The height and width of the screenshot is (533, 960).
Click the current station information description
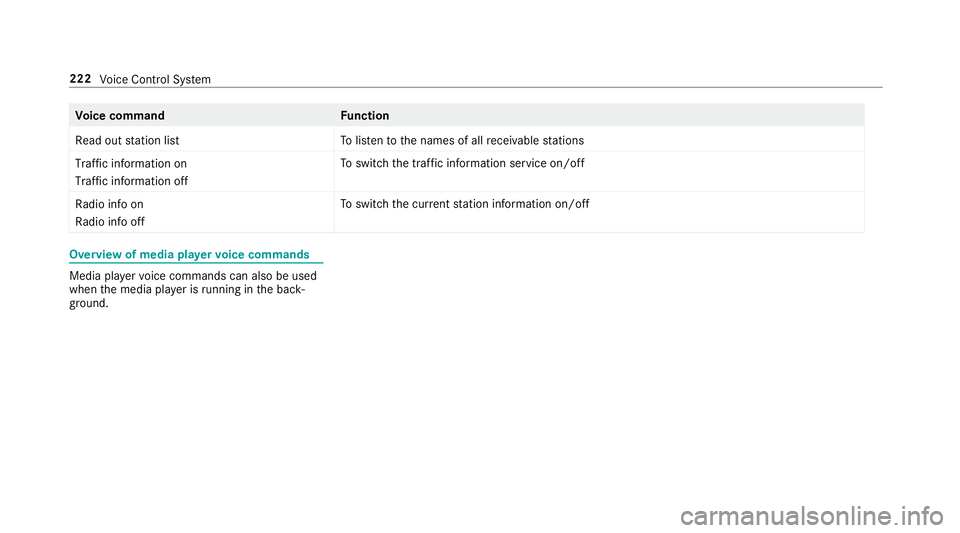click(x=465, y=204)
